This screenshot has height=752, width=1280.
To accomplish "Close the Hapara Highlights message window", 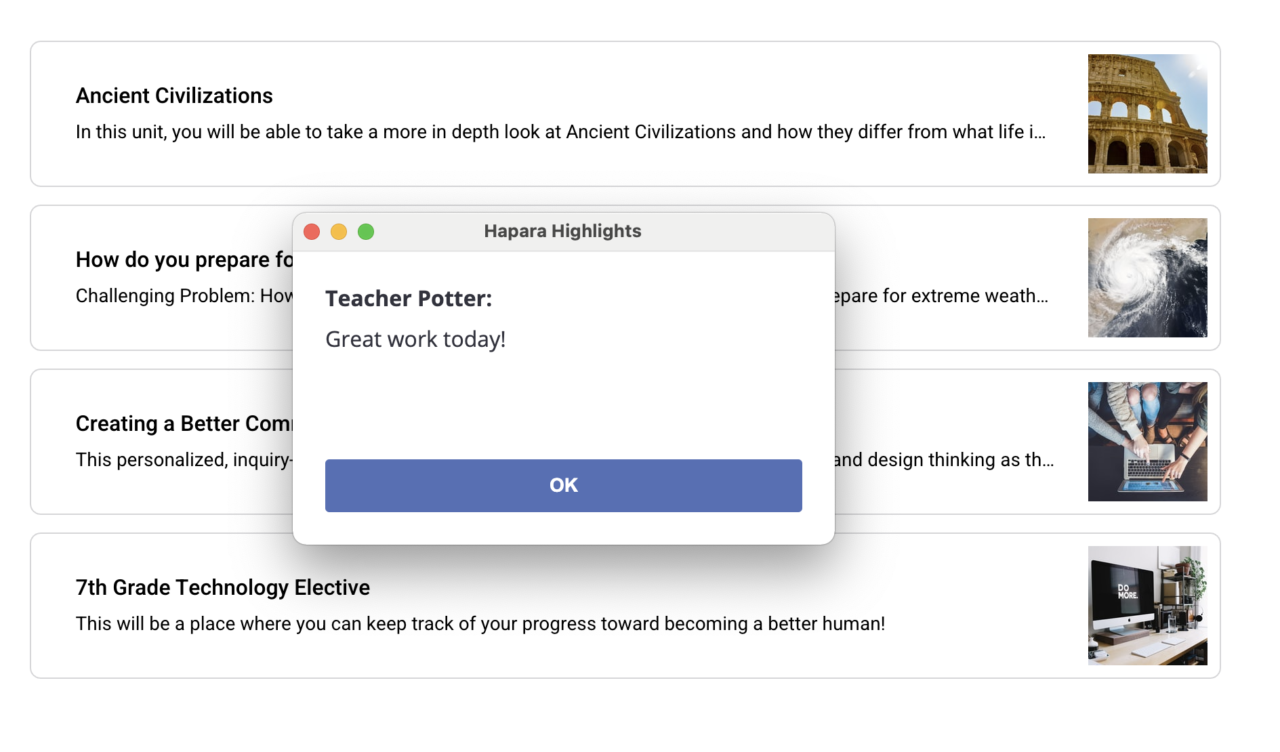I will [x=311, y=232].
